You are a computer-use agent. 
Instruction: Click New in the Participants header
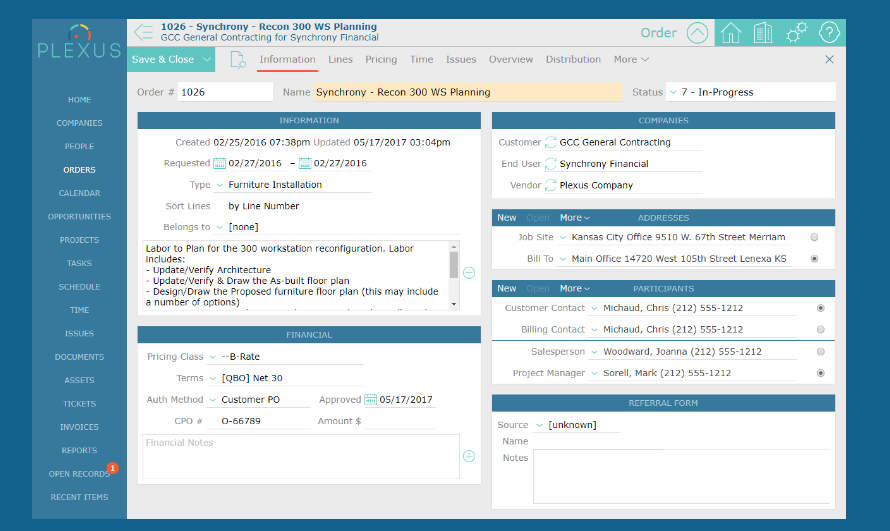point(507,288)
